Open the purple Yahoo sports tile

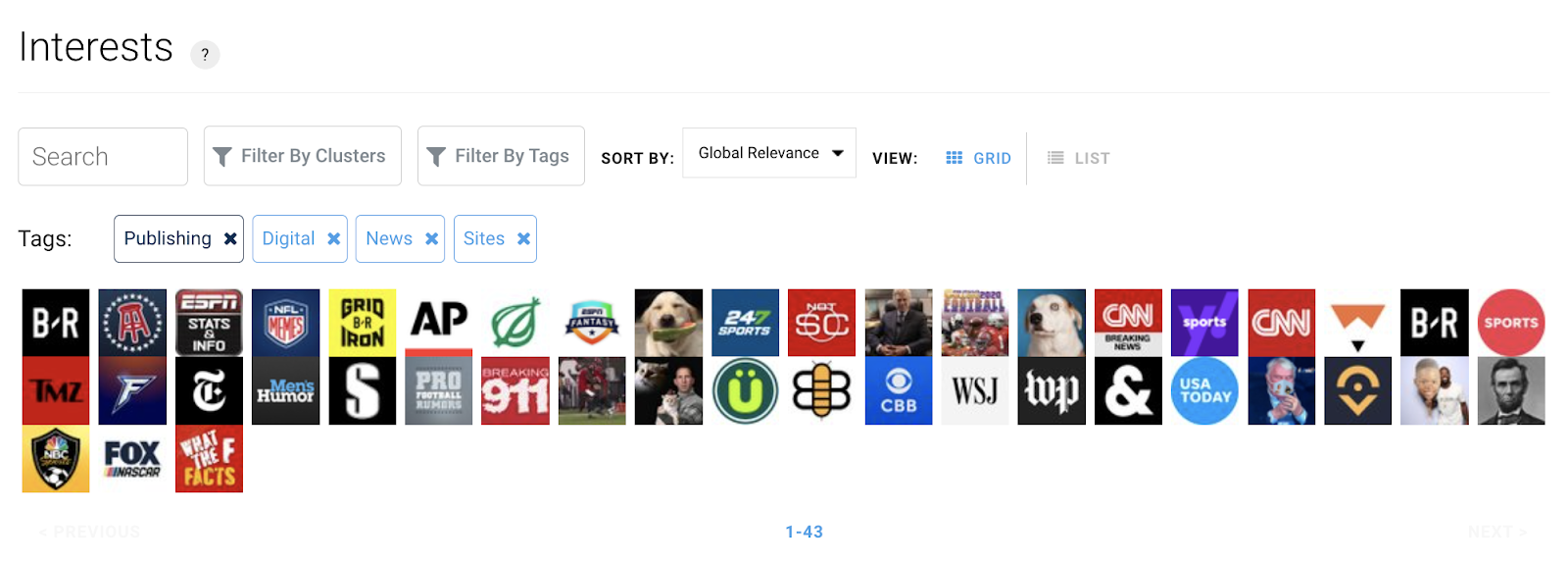pyautogui.click(x=1204, y=323)
